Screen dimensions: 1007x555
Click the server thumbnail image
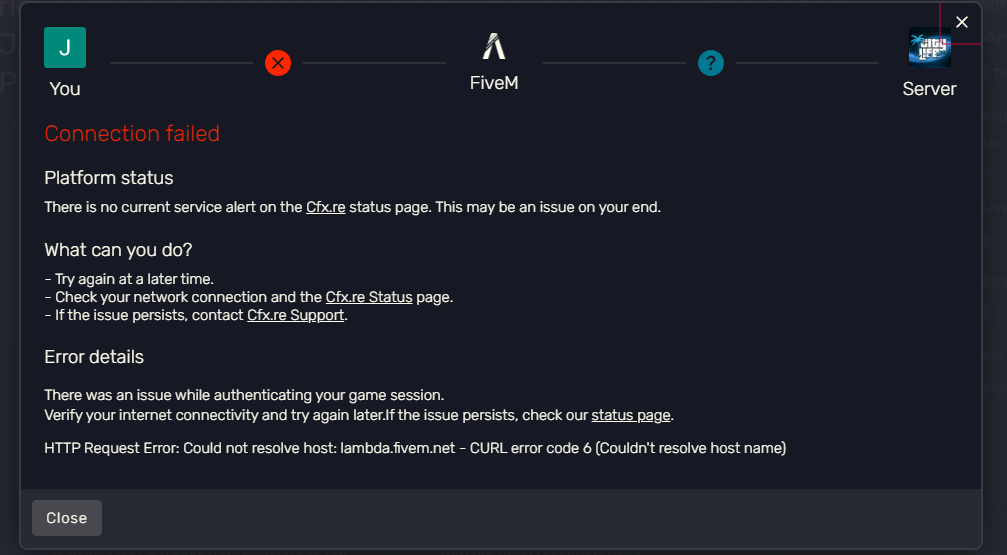(929, 47)
